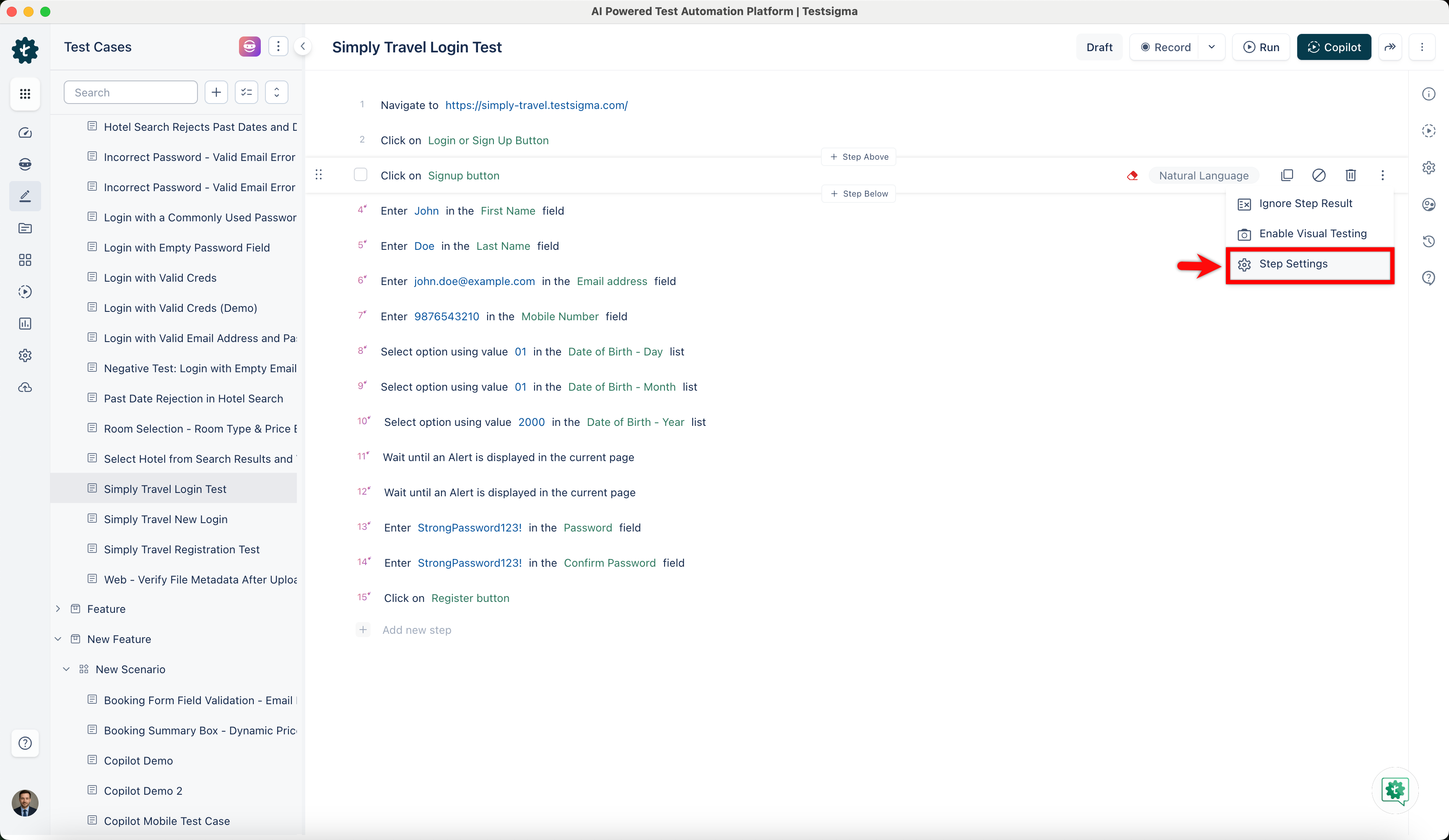Click the Record button

(1164, 47)
